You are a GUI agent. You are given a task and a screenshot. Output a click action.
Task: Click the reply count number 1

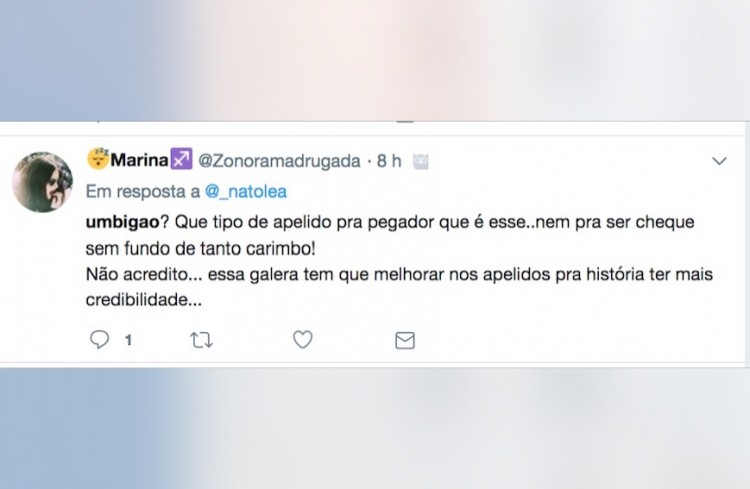[128, 341]
